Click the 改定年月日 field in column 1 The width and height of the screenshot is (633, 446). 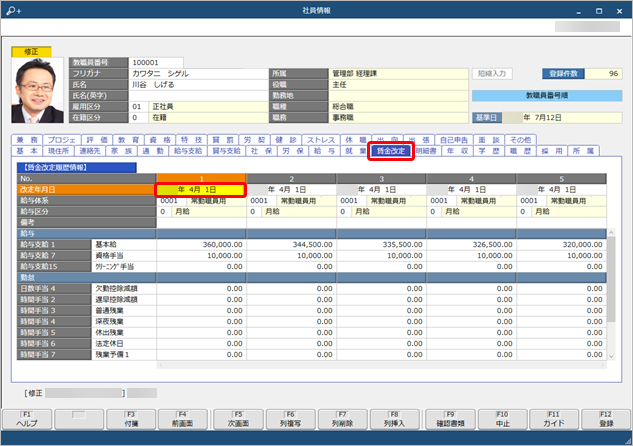[x=200, y=188]
